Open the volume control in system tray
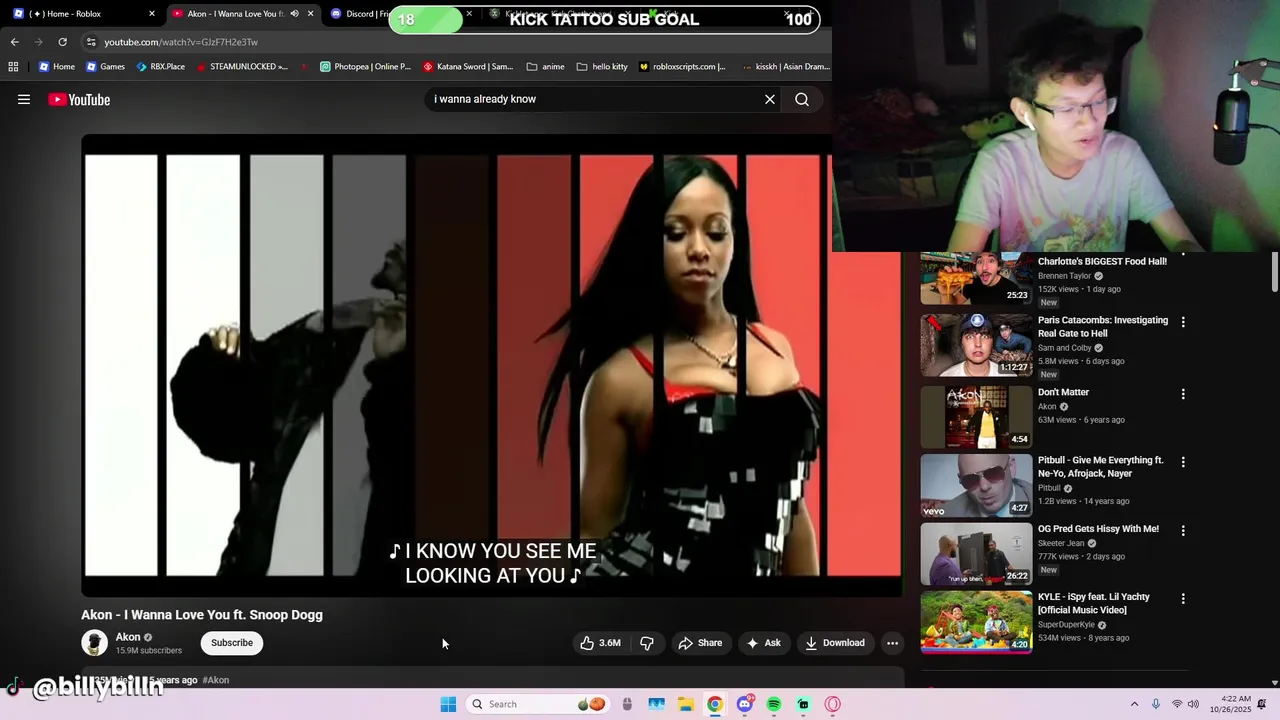Image resolution: width=1280 pixels, height=720 pixels. [1193, 704]
